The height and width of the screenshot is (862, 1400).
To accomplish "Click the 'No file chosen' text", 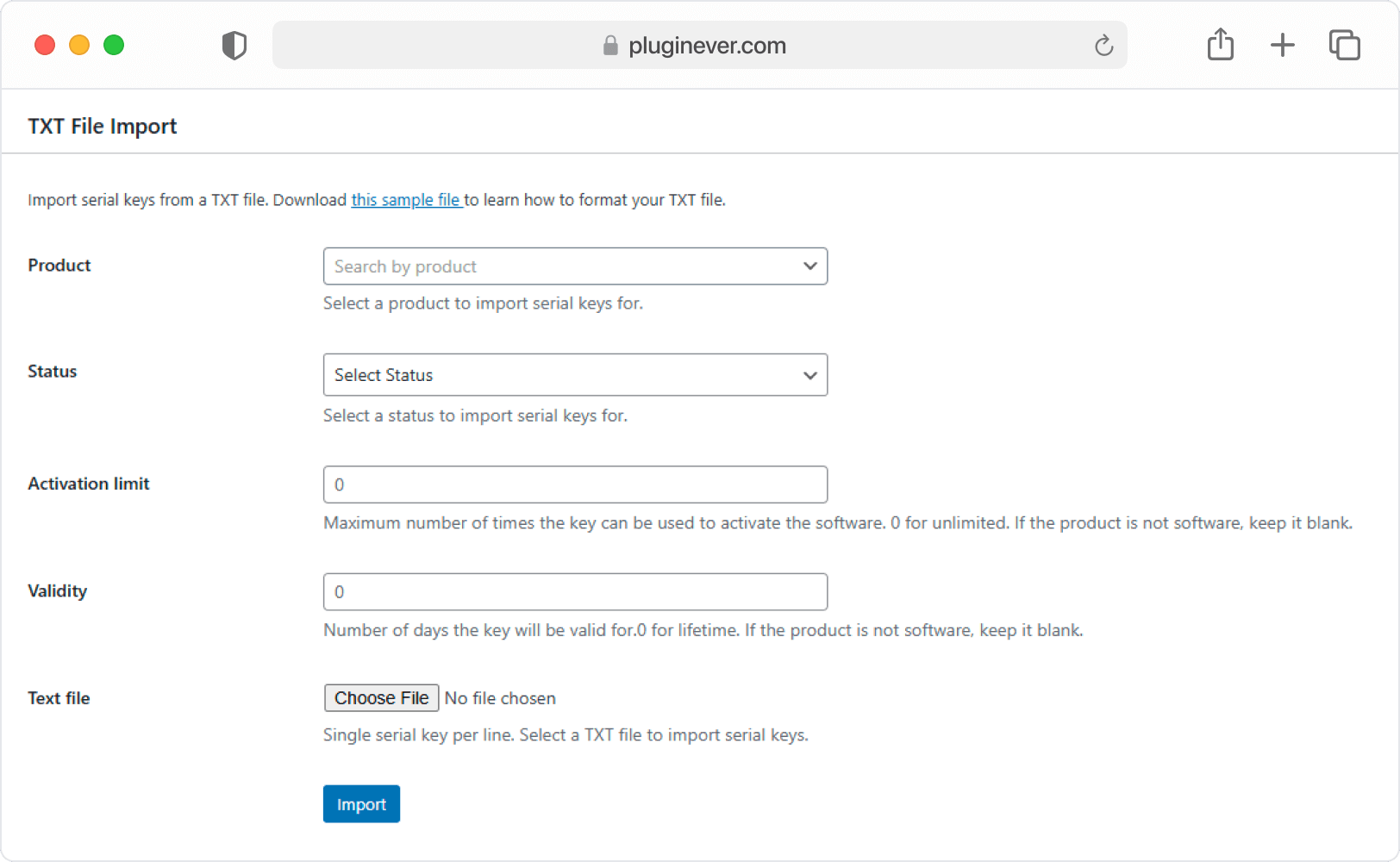I will click(x=500, y=698).
